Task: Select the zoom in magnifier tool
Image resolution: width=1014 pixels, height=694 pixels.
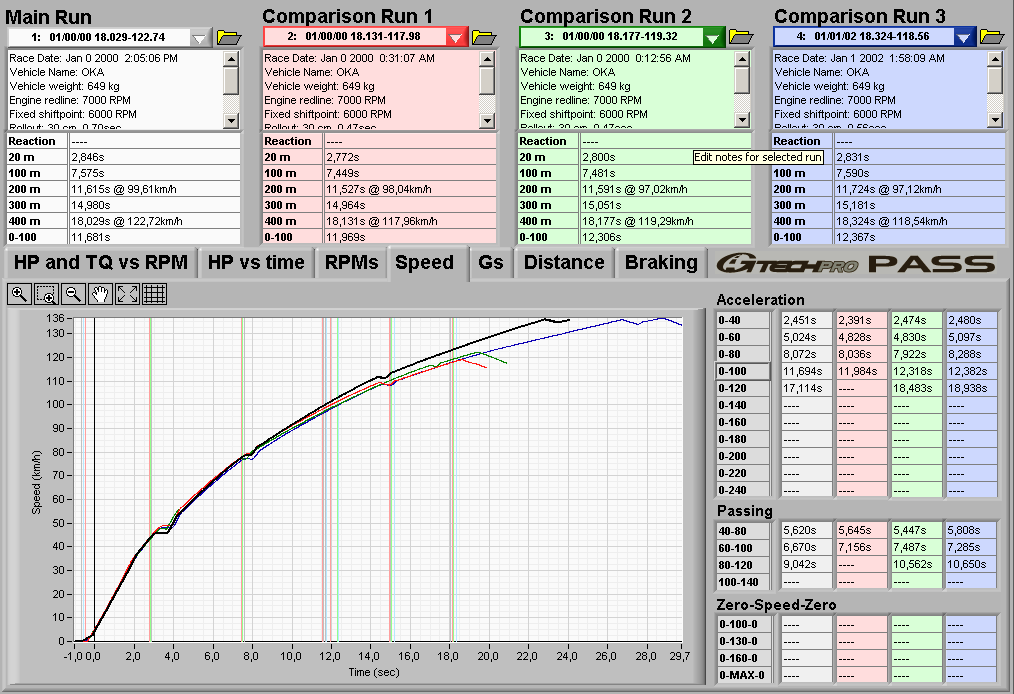Action: 19,294
